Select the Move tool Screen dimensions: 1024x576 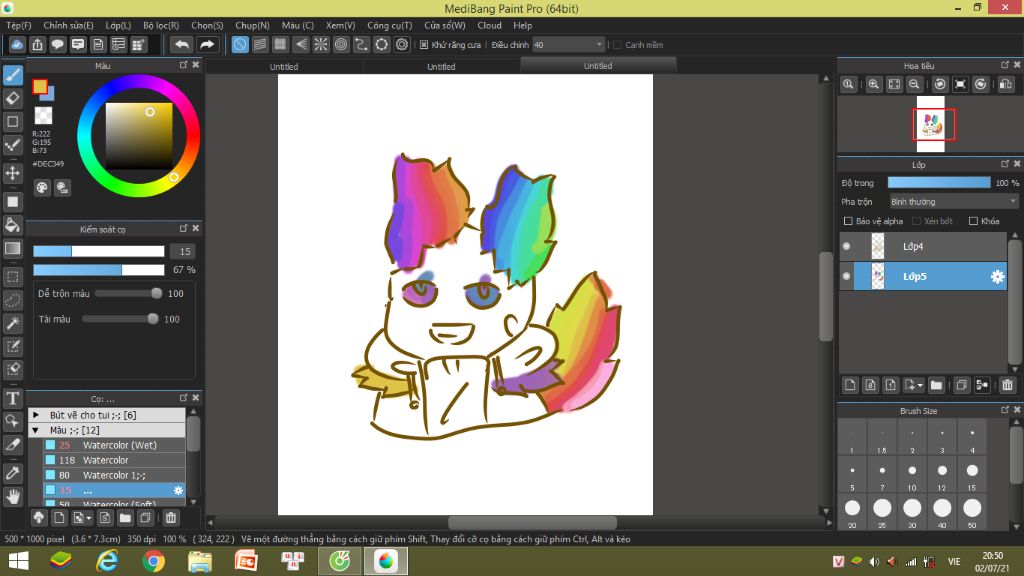[12, 173]
